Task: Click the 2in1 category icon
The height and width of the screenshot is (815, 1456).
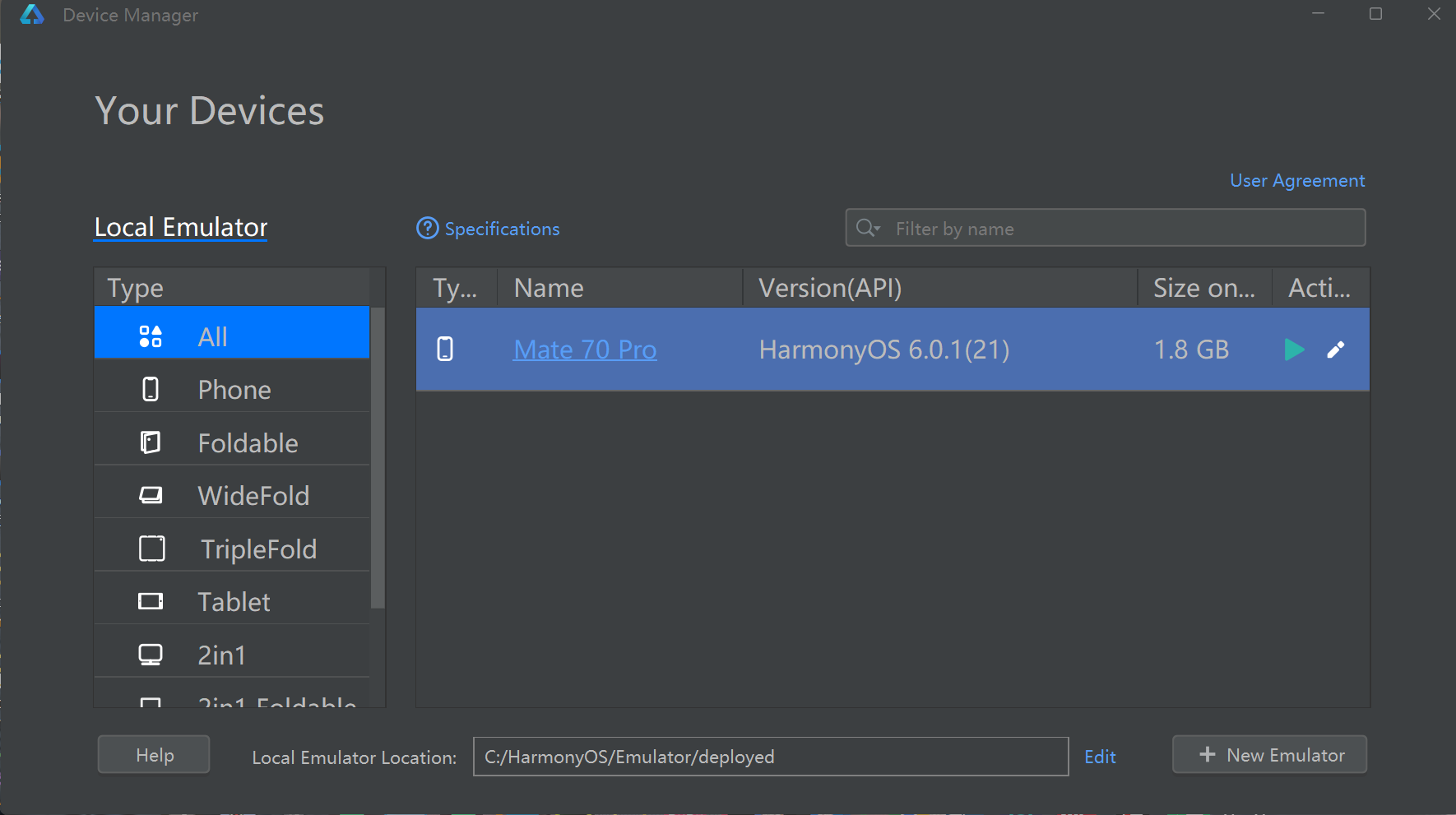Action: tap(151, 655)
